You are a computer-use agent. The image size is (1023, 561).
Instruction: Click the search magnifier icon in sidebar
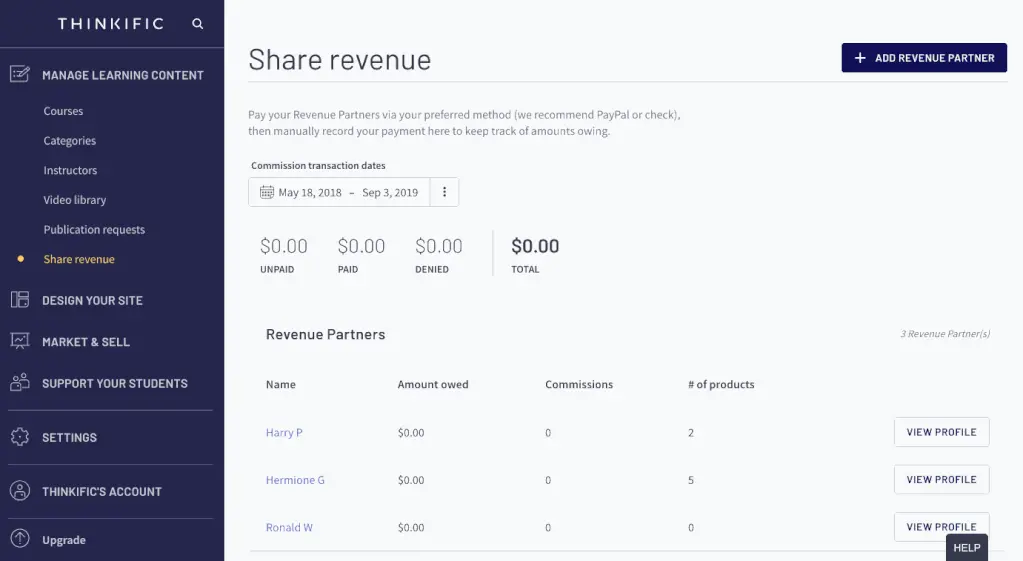click(x=197, y=24)
